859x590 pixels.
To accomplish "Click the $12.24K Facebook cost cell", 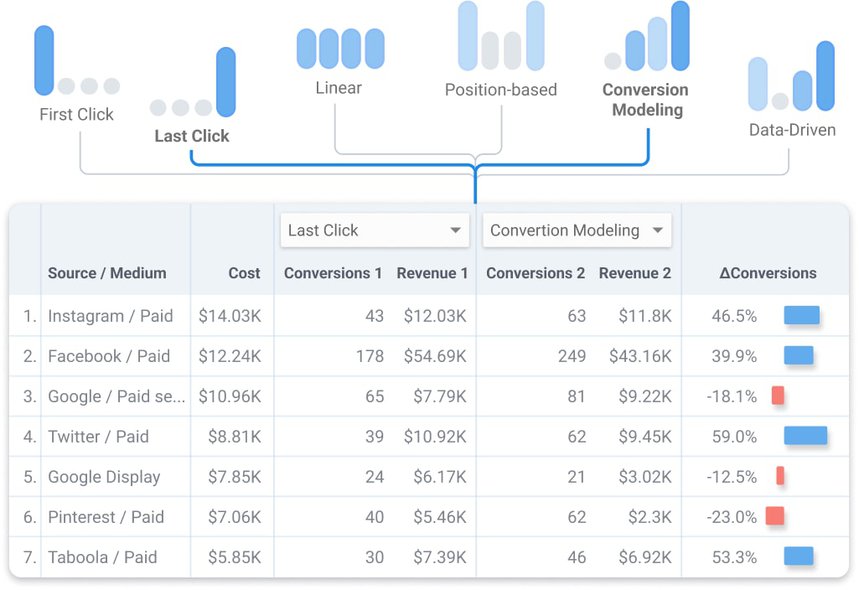I will point(230,356).
